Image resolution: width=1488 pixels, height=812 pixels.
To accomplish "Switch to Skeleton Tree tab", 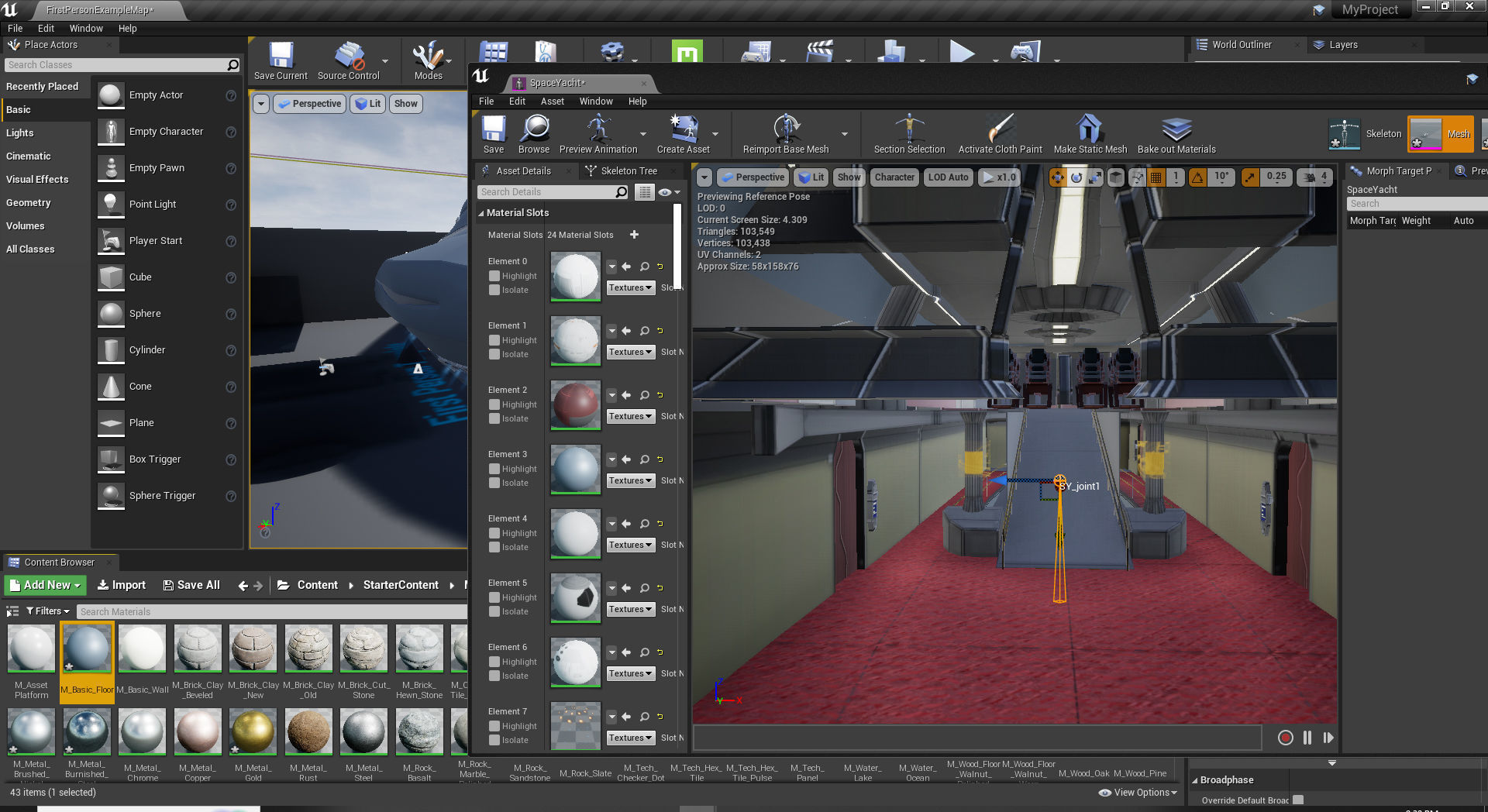I will point(629,171).
